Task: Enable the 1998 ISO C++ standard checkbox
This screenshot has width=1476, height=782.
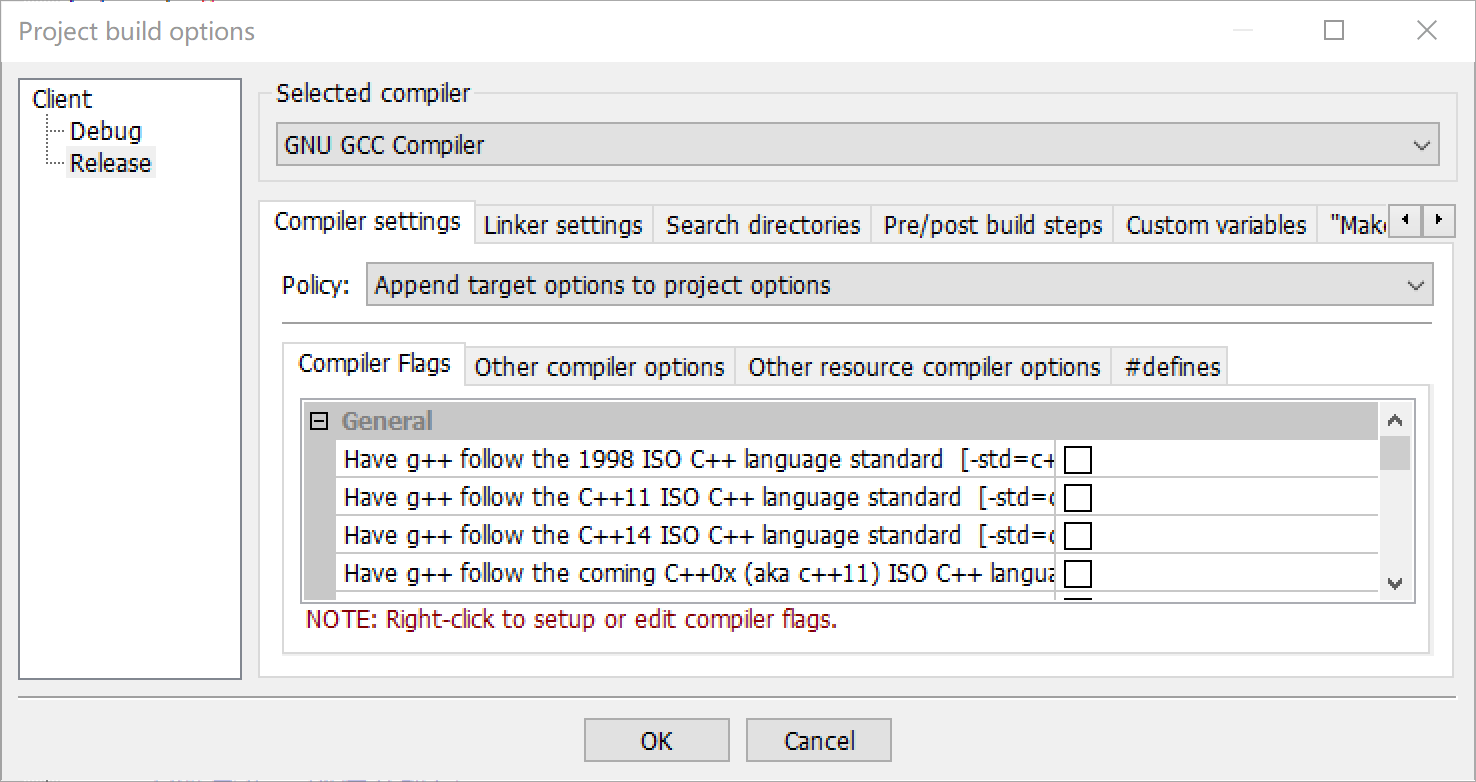Action: click(x=1077, y=459)
